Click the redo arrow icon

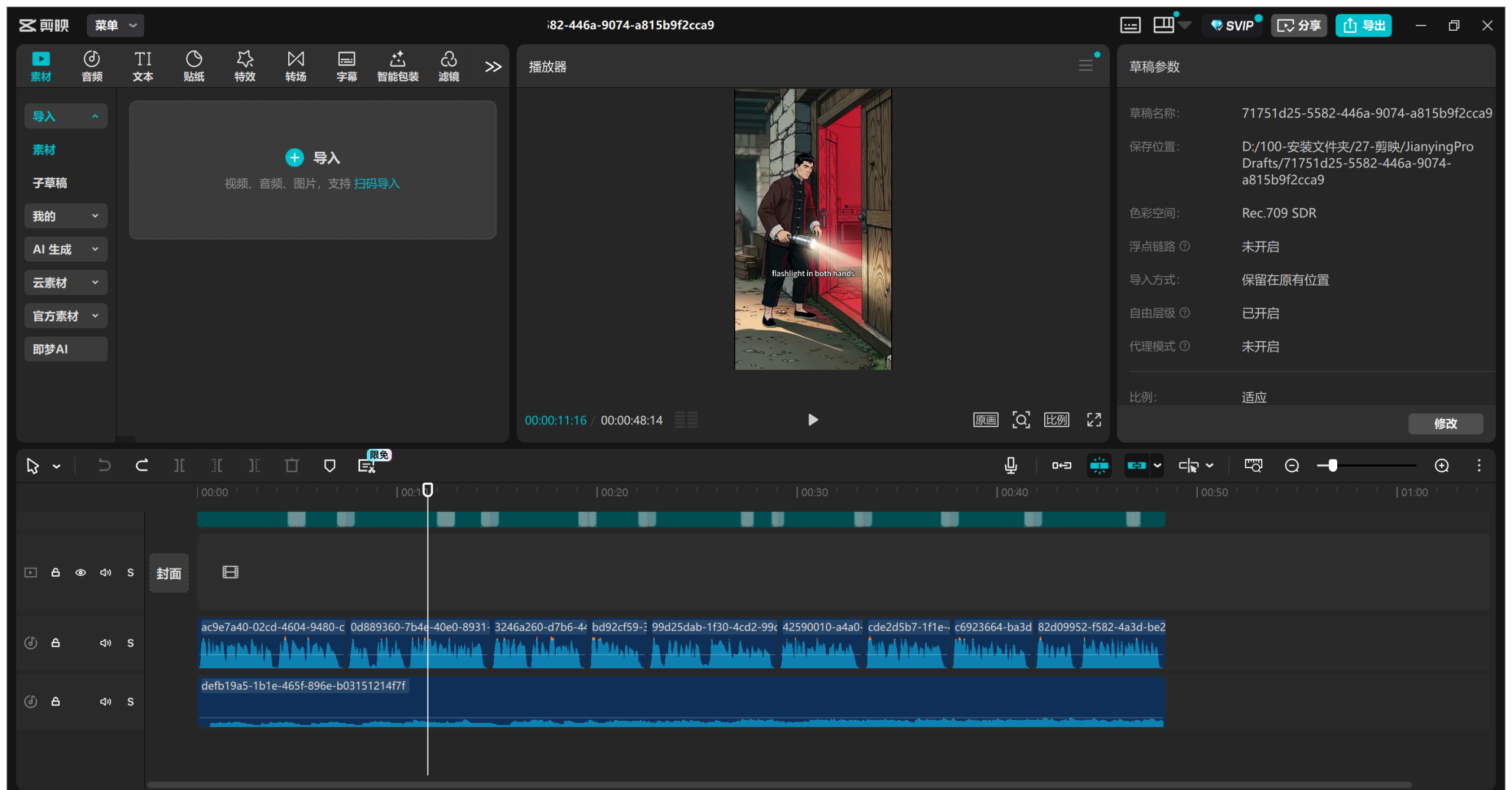click(142, 466)
